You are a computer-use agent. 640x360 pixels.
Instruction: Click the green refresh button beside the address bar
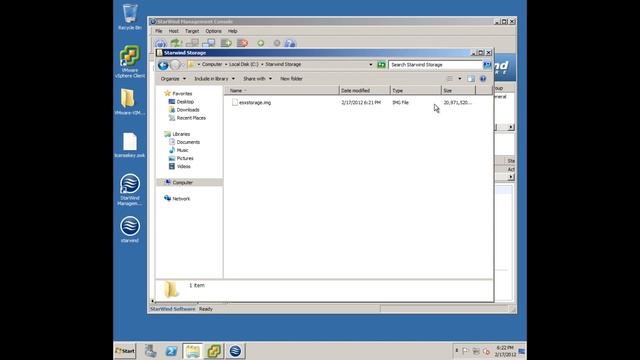(381, 64)
